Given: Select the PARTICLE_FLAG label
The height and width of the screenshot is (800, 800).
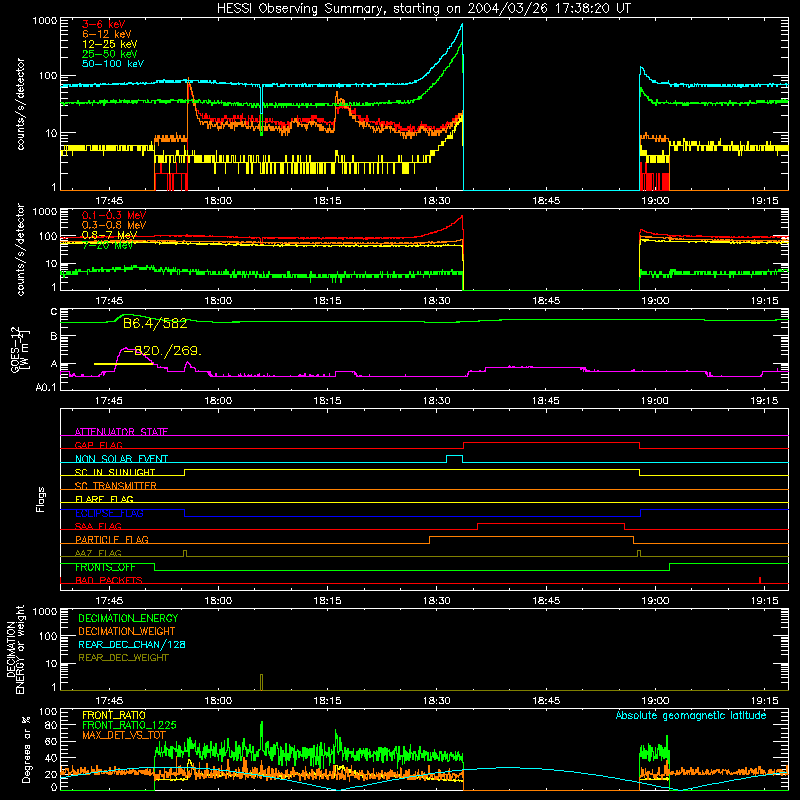Looking at the screenshot, I should pos(112,539).
